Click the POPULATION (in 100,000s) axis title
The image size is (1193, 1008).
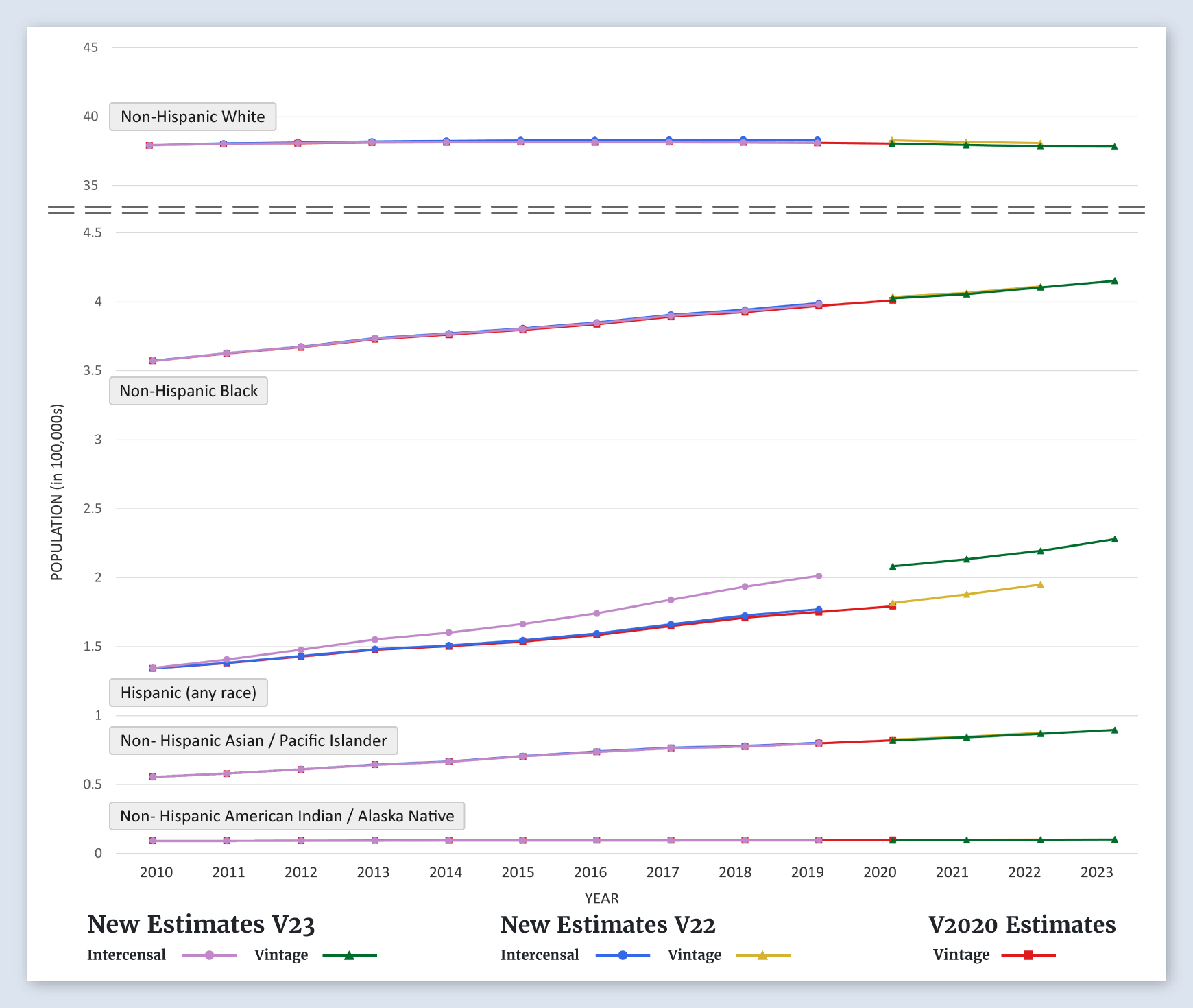pos(57,492)
